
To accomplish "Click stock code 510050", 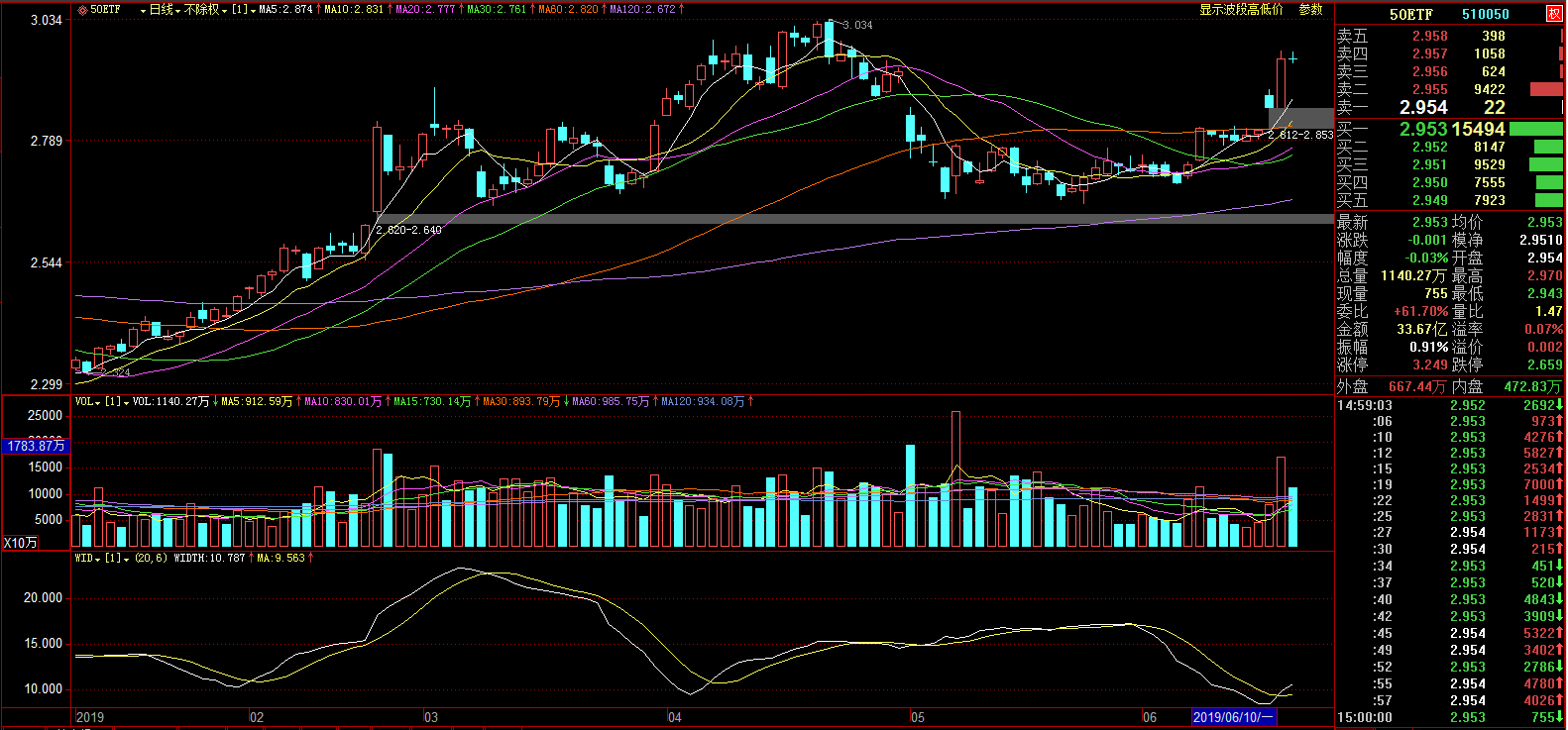I will pos(1486,14).
